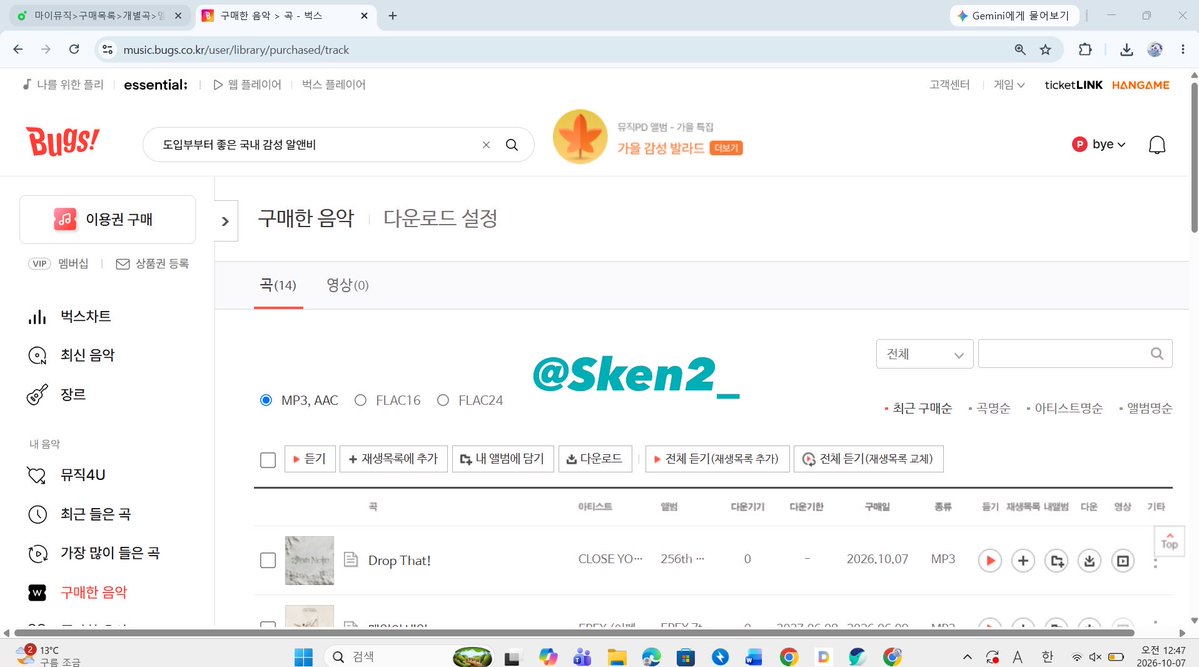The height and width of the screenshot is (667, 1199).
Task: Open the 전체 filter dropdown
Action: click(924, 354)
